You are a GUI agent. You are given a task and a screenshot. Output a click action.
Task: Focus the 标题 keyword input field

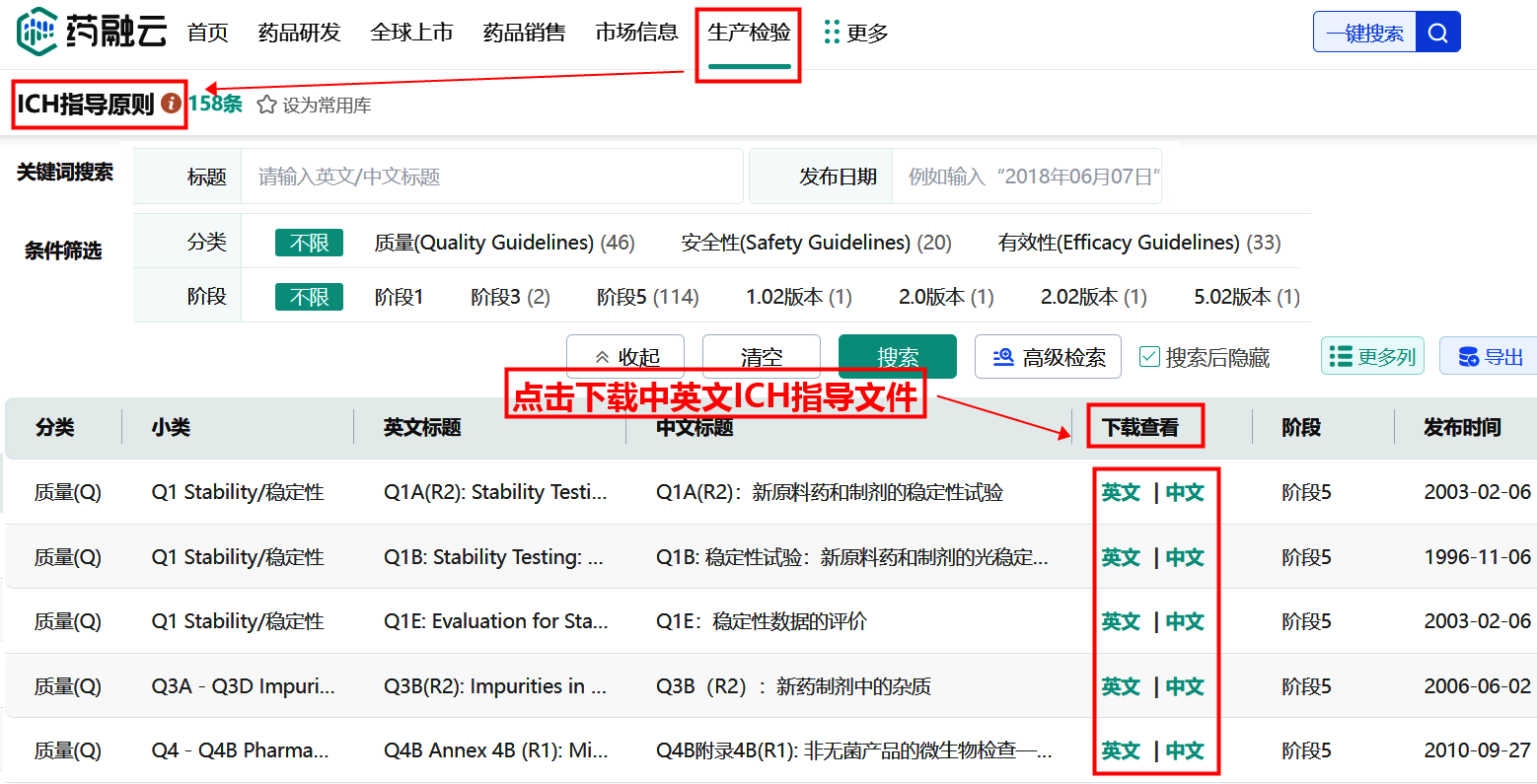point(491,177)
